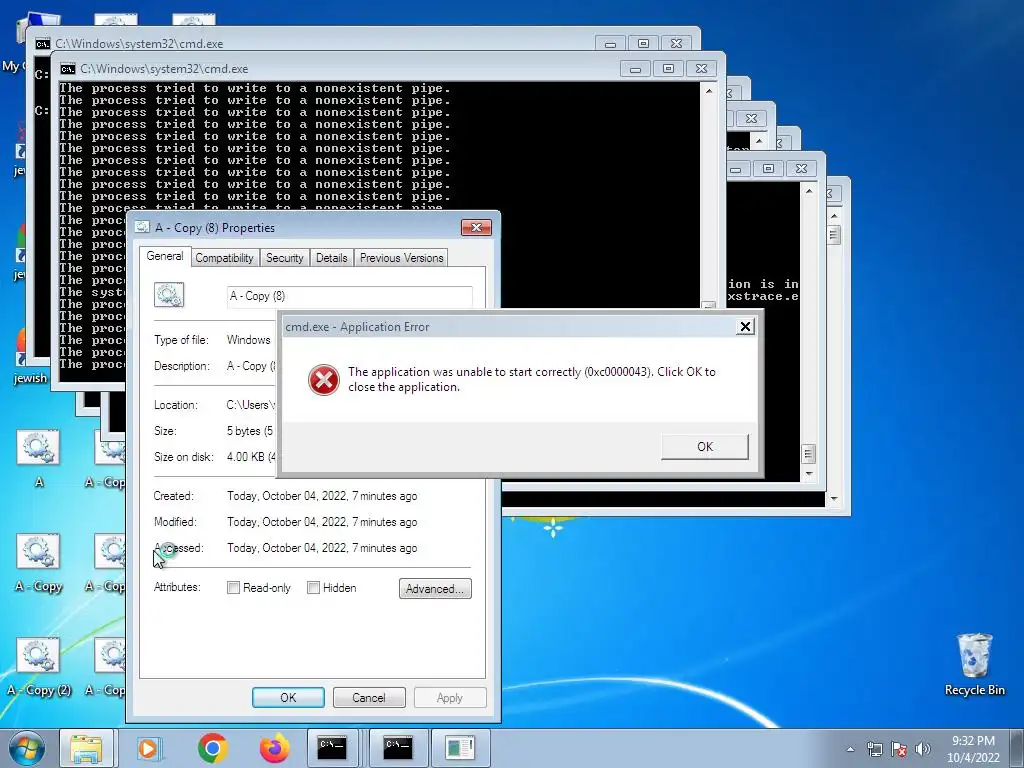Select the A - Copy desktop icon
1024x768 pixels.
click(39, 563)
